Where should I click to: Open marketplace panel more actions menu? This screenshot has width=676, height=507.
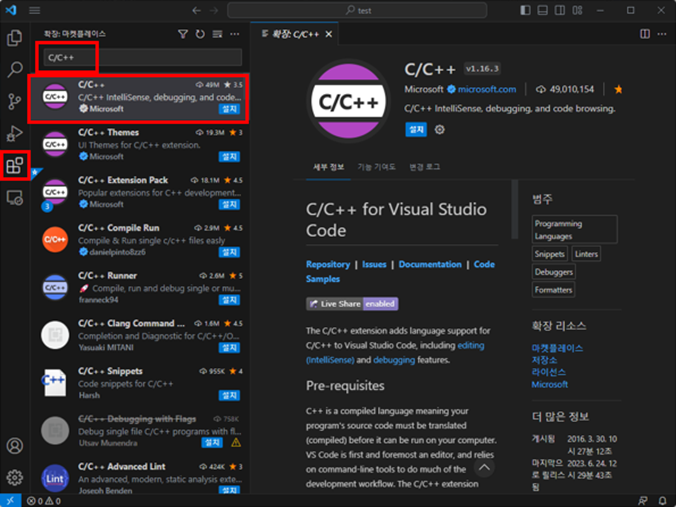[235, 34]
